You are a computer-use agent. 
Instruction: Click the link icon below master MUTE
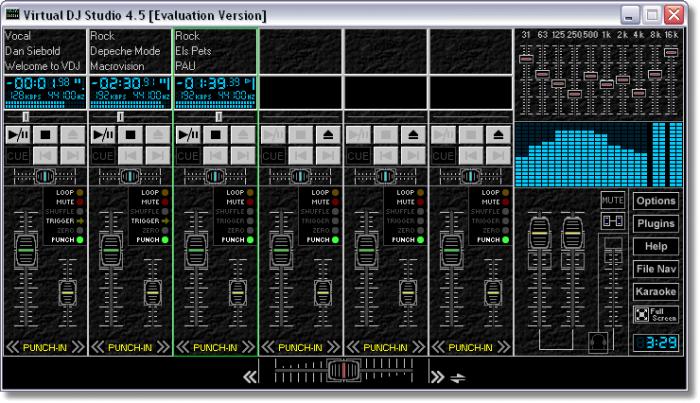coord(612,222)
